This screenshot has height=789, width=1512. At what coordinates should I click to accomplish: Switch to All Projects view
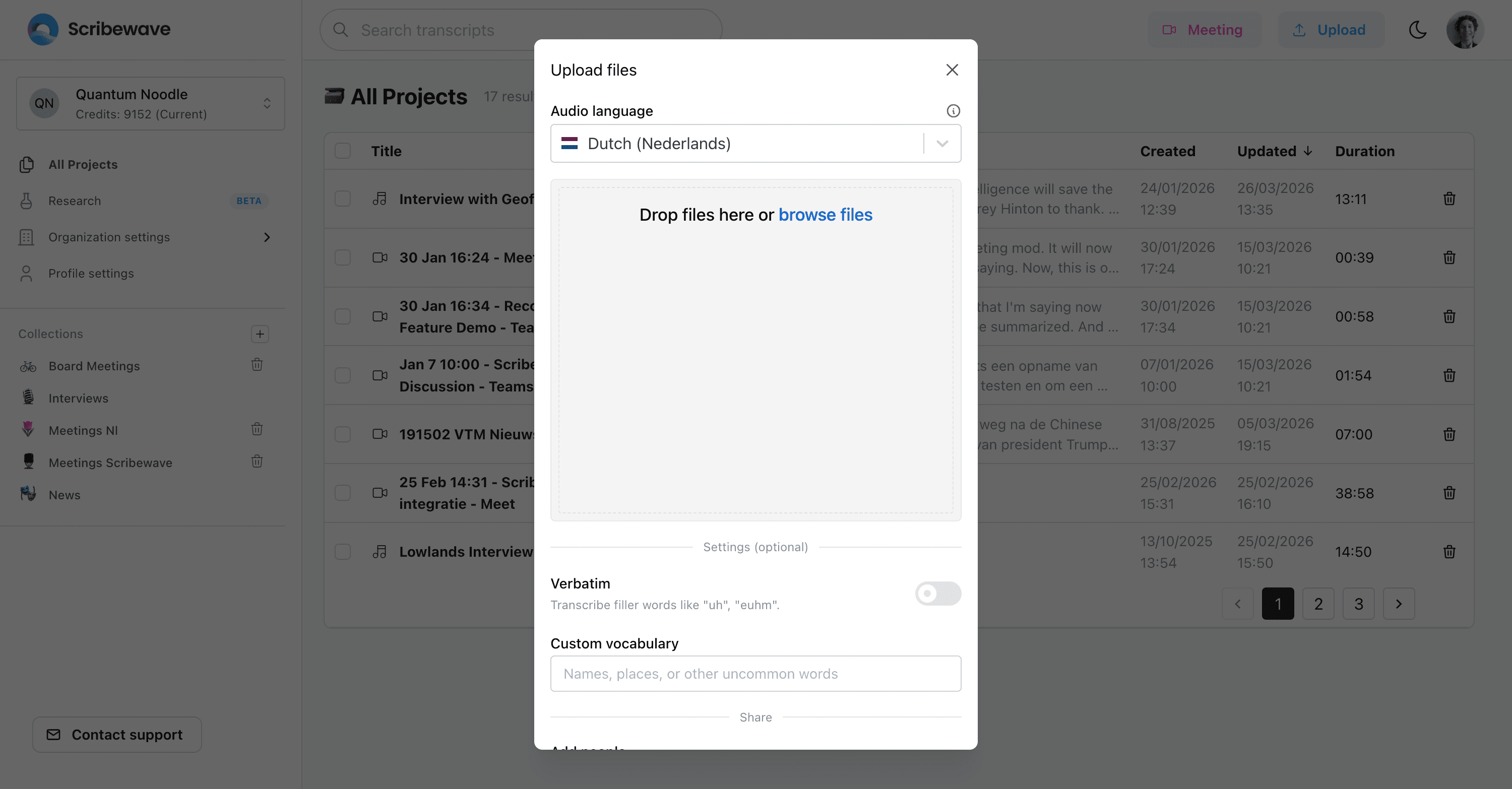tap(82, 164)
